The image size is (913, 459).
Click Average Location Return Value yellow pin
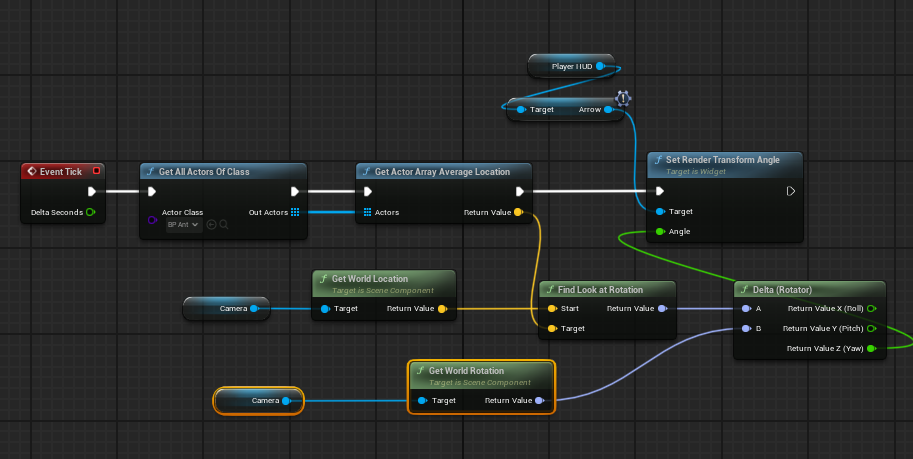point(518,212)
